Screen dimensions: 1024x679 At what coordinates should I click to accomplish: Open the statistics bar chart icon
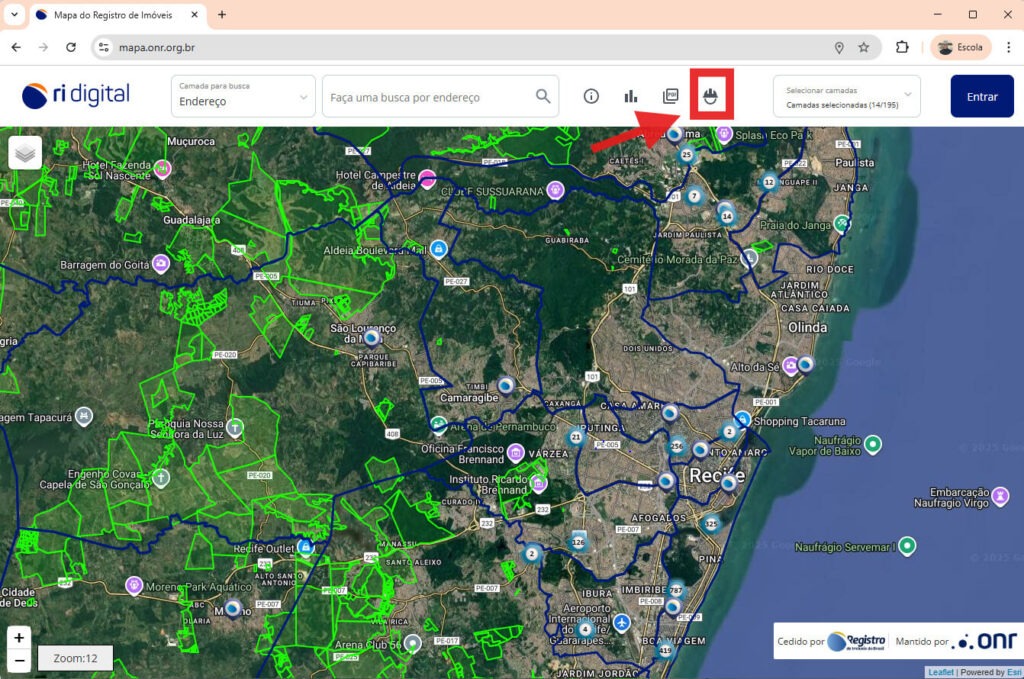click(x=631, y=97)
